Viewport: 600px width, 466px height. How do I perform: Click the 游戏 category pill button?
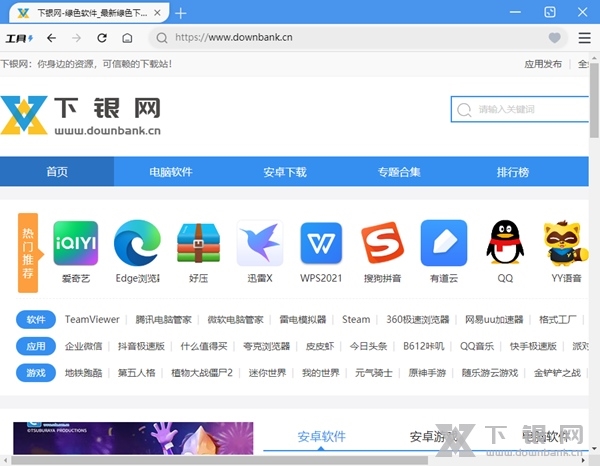point(36,373)
